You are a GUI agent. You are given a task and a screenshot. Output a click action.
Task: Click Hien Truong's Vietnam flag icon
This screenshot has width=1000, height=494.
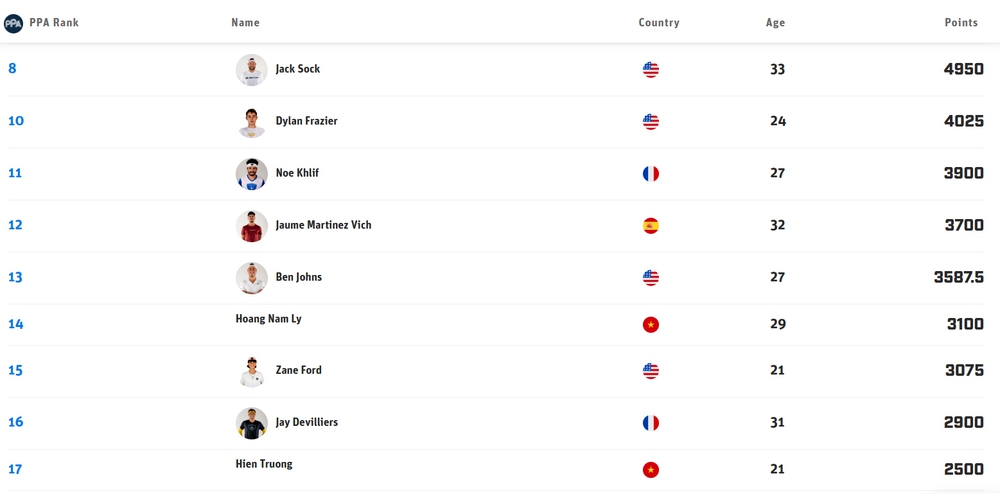tap(651, 470)
